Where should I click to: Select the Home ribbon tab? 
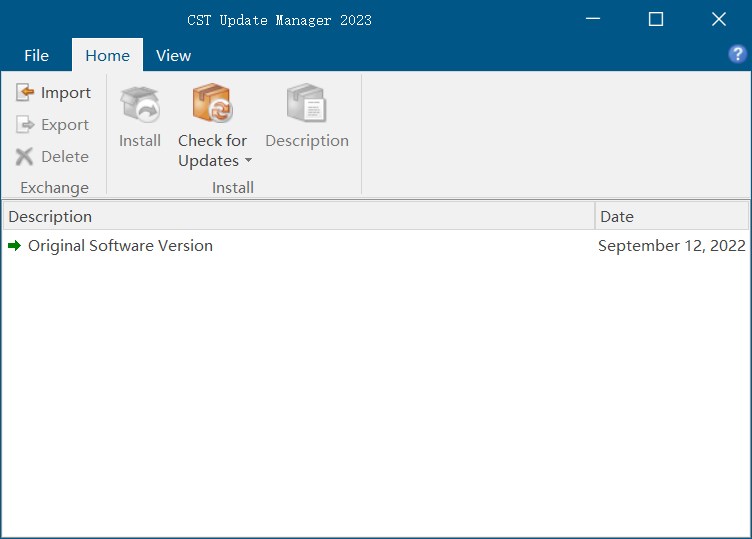(107, 56)
